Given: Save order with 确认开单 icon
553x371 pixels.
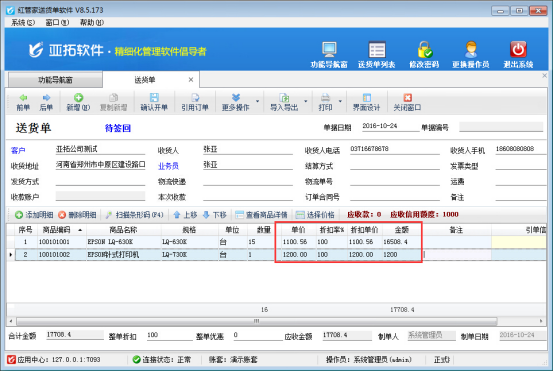Looking at the screenshot, I should (x=154, y=98).
